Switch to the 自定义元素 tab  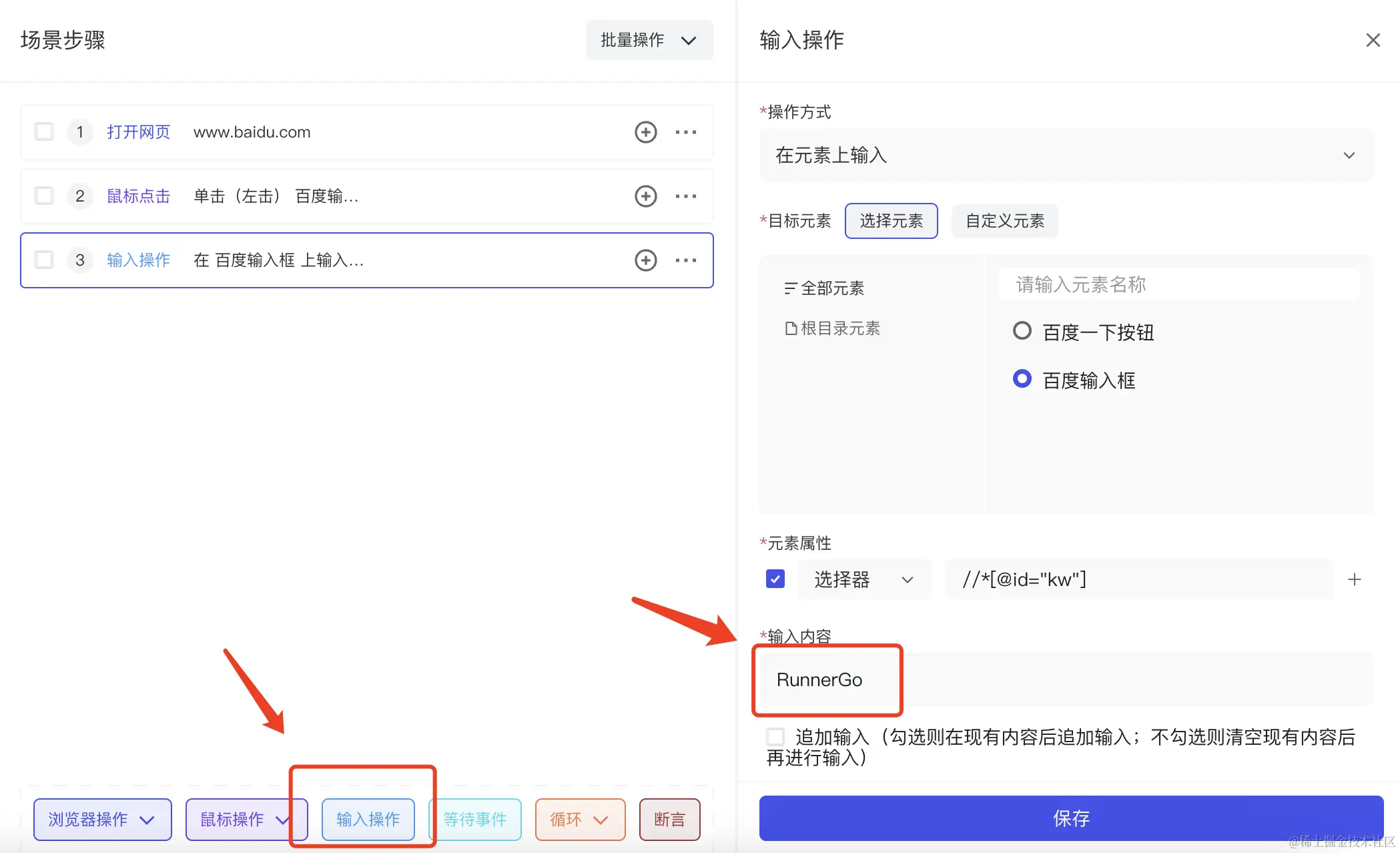[1004, 221]
